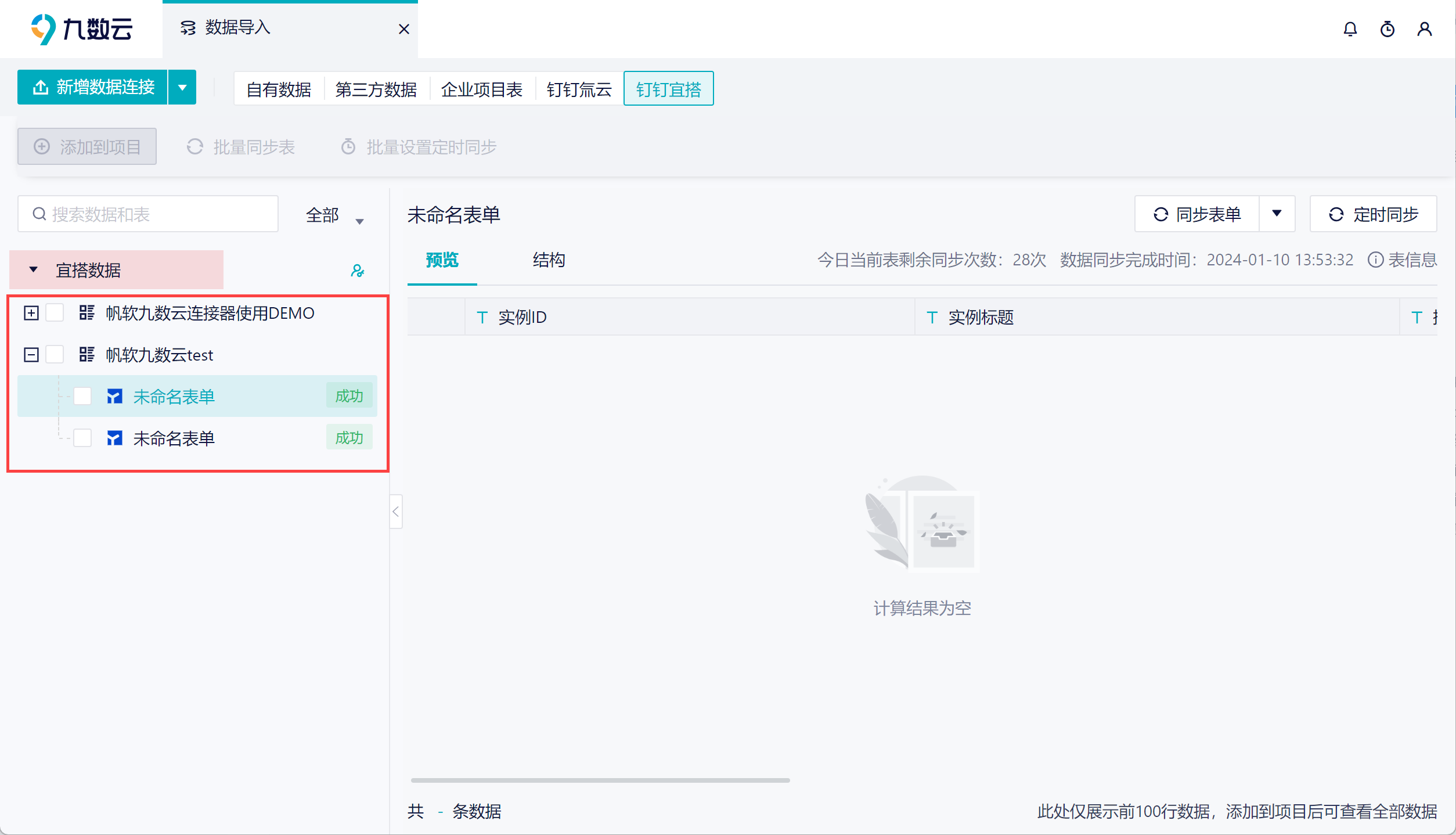The height and width of the screenshot is (835, 1456).
Task: Check the 帆软九数云连接器使用DEMO checkbox
Action: click(x=55, y=313)
